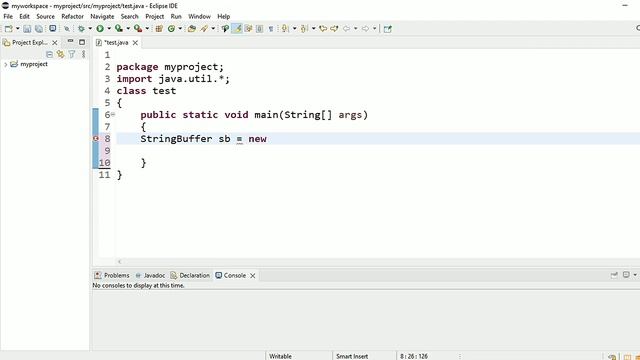Click the error marker on line 8
The width and height of the screenshot is (640, 360).
click(96, 139)
